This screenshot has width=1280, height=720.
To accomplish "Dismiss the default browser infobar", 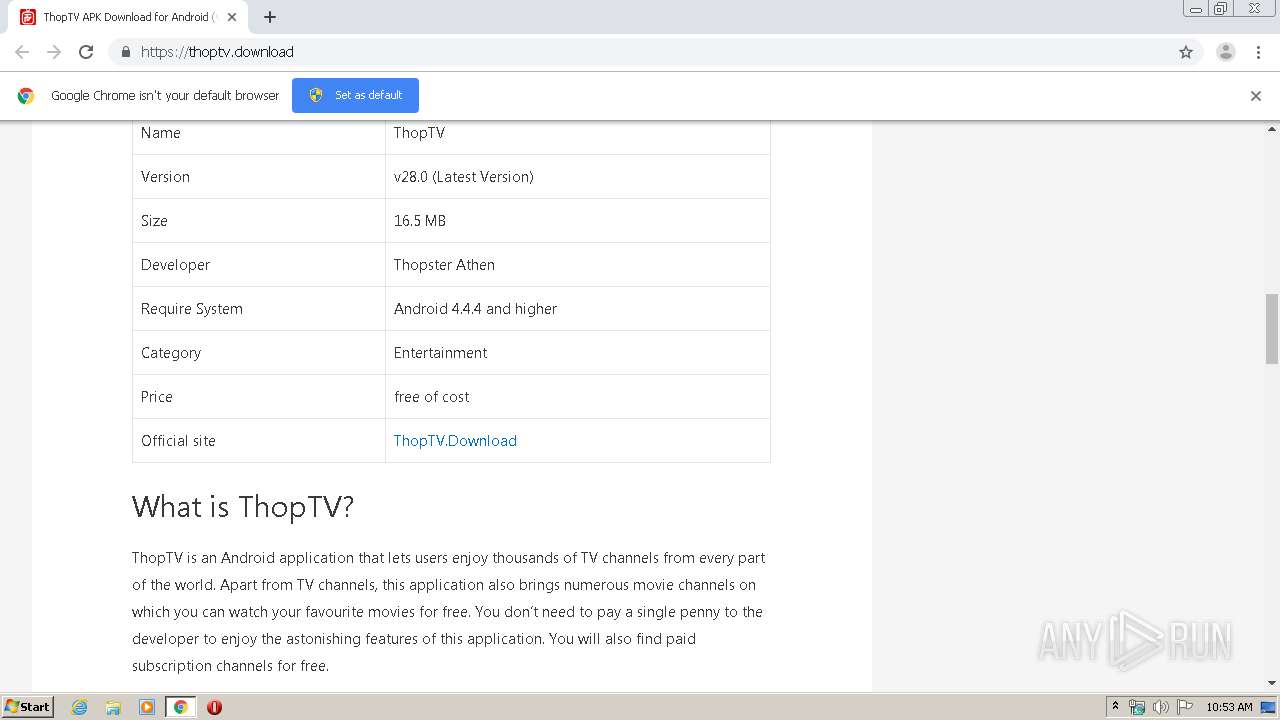I will pos(1256,96).
